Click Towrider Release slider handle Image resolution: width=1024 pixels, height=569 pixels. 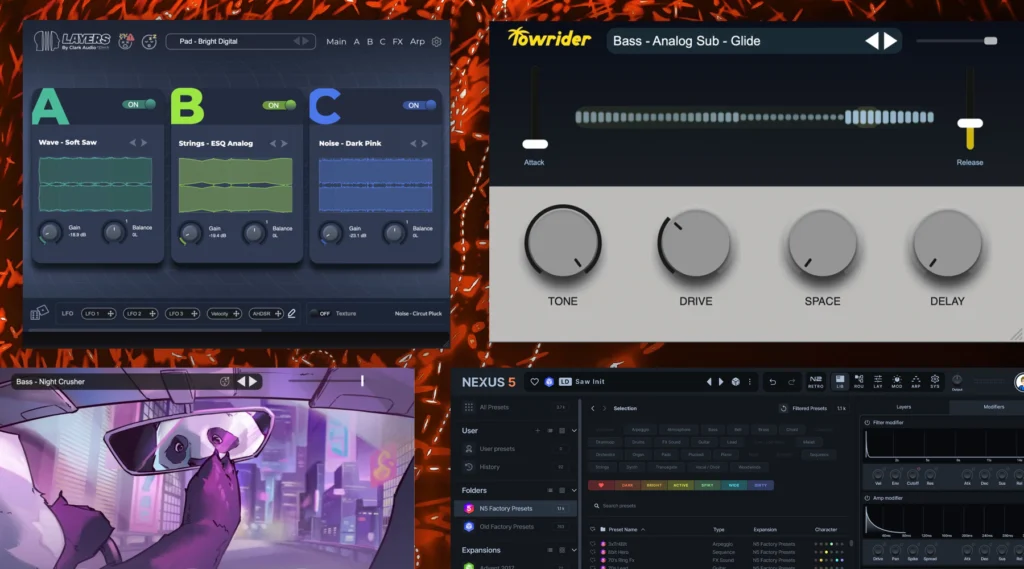point(970,123)
